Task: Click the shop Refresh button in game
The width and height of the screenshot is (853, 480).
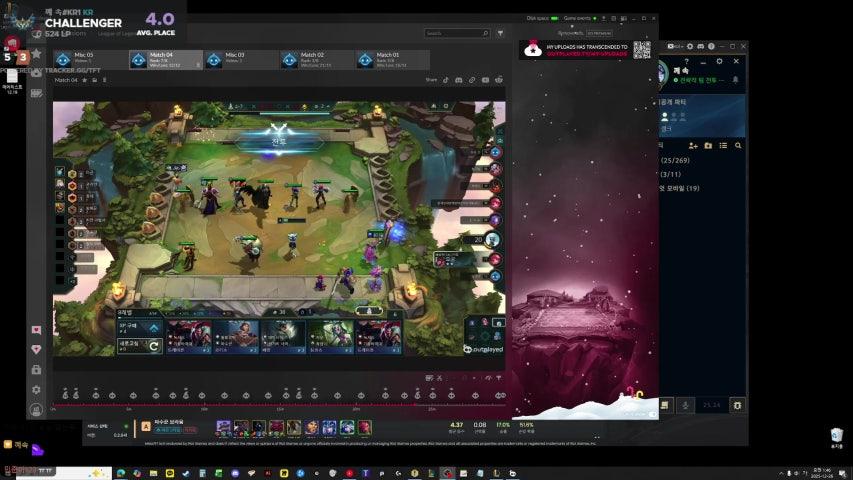Action: pyautogui.click(x=139, y=346)
